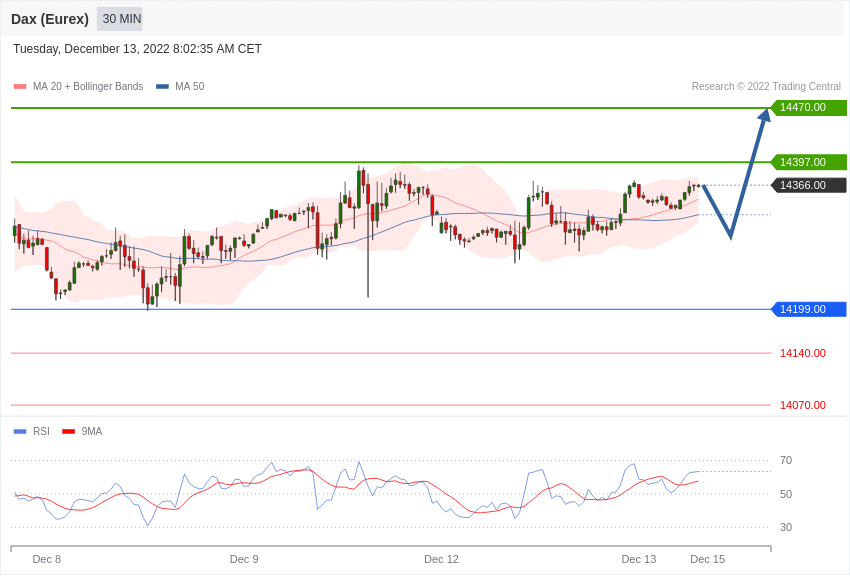This screenshot has width=850, height=576.
Task: Click the 14366.00 current price tag
Action: pyautogui.click(x=809, y=185)
